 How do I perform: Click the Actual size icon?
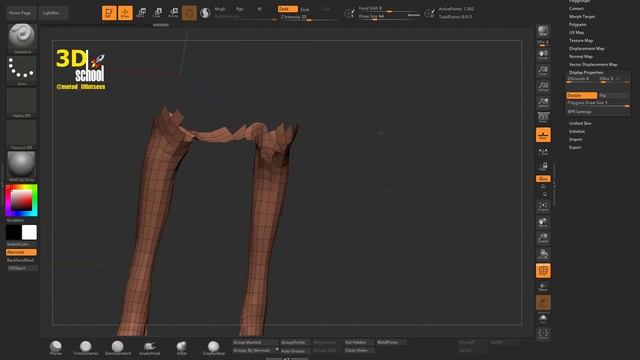tap(543, 87)
